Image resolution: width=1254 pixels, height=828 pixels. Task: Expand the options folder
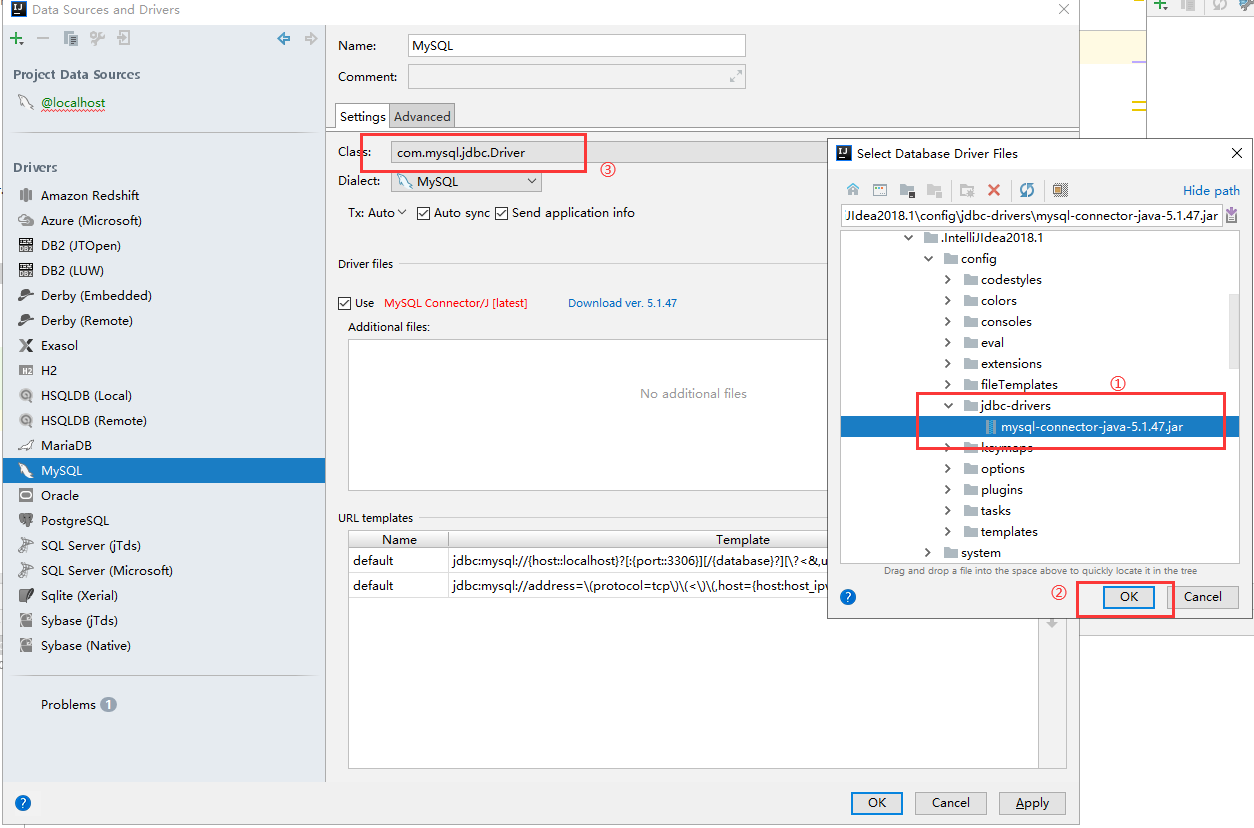click(948, 469)
